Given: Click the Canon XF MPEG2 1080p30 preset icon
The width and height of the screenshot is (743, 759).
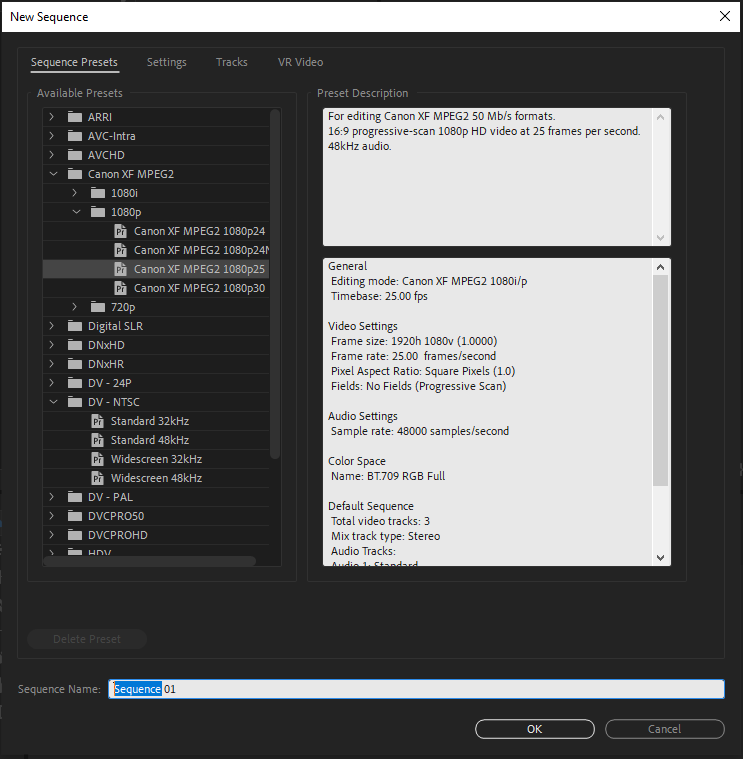Looking at the screenshot, I should (x=120, y=288).
